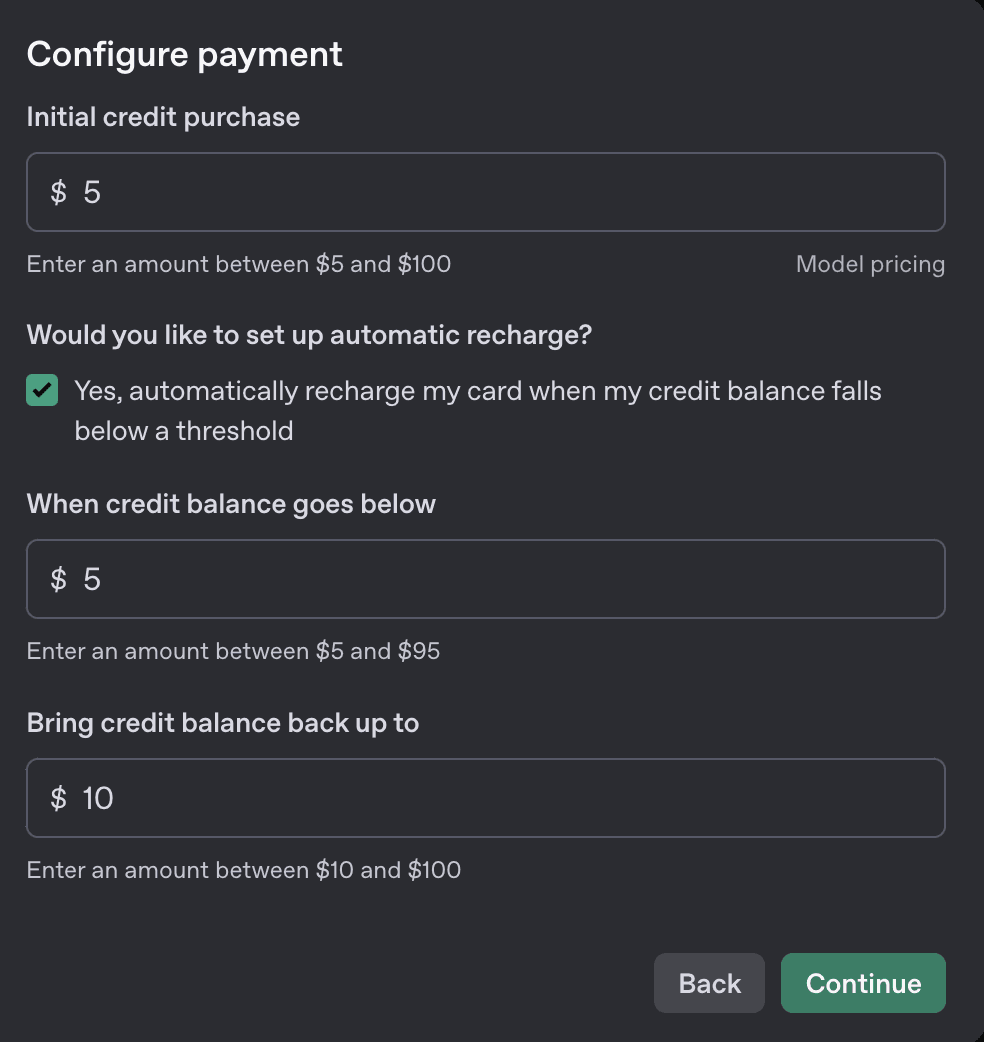984x1042 pixels.
Task: Open the Model pricing link
Action: pos(870,264)
